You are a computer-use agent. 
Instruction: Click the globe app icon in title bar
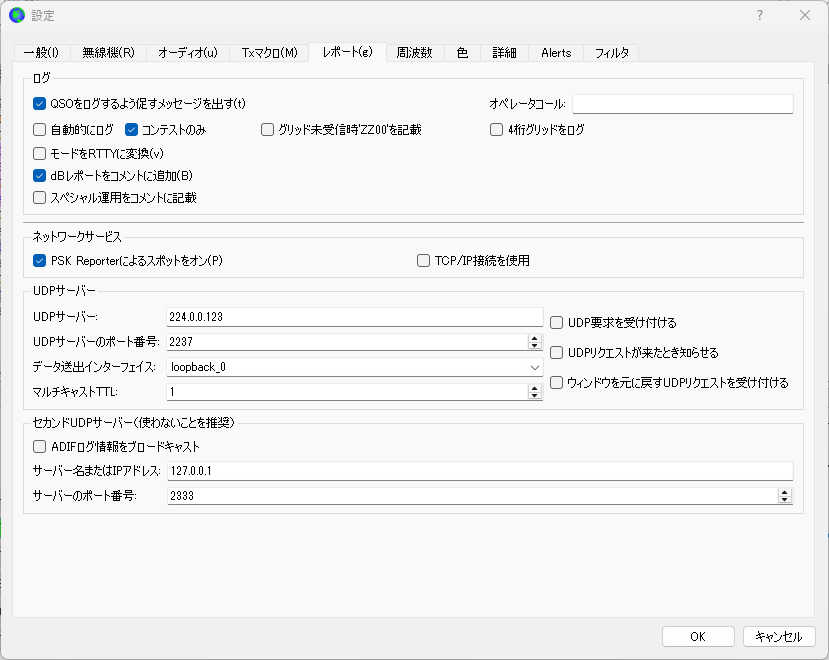17,15
